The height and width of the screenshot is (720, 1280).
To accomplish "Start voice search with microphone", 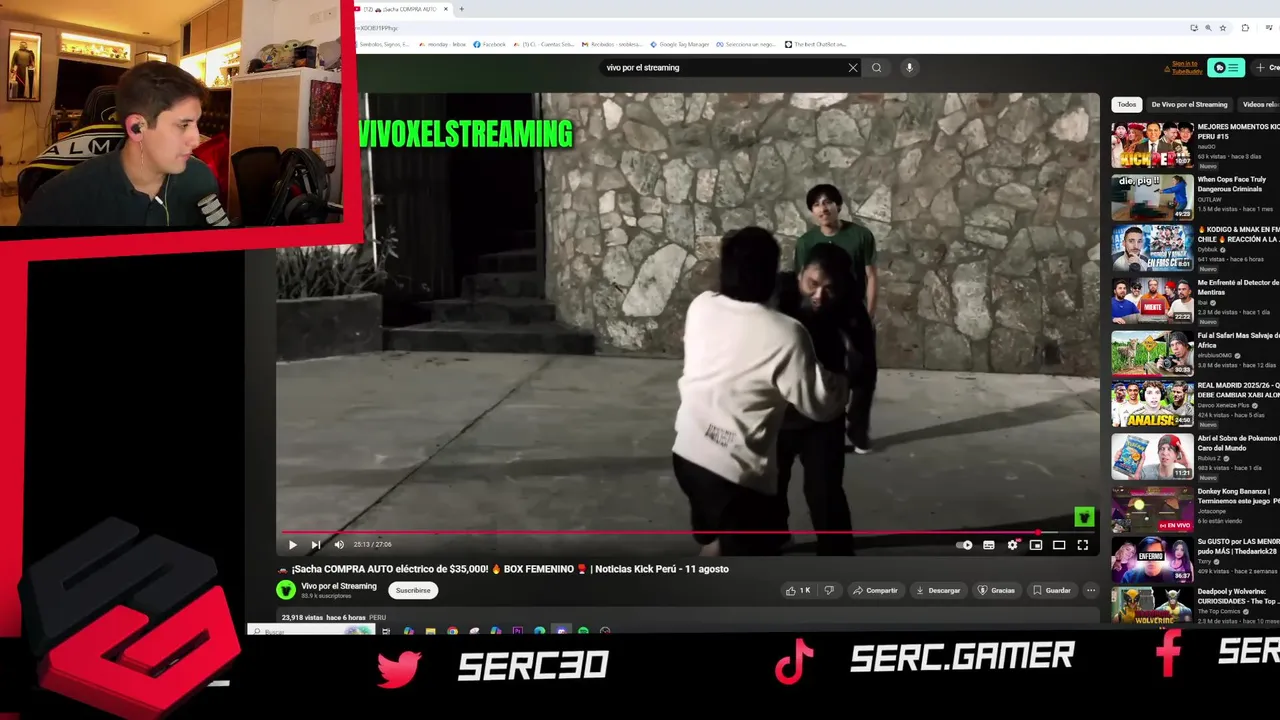I will point(909,68).
